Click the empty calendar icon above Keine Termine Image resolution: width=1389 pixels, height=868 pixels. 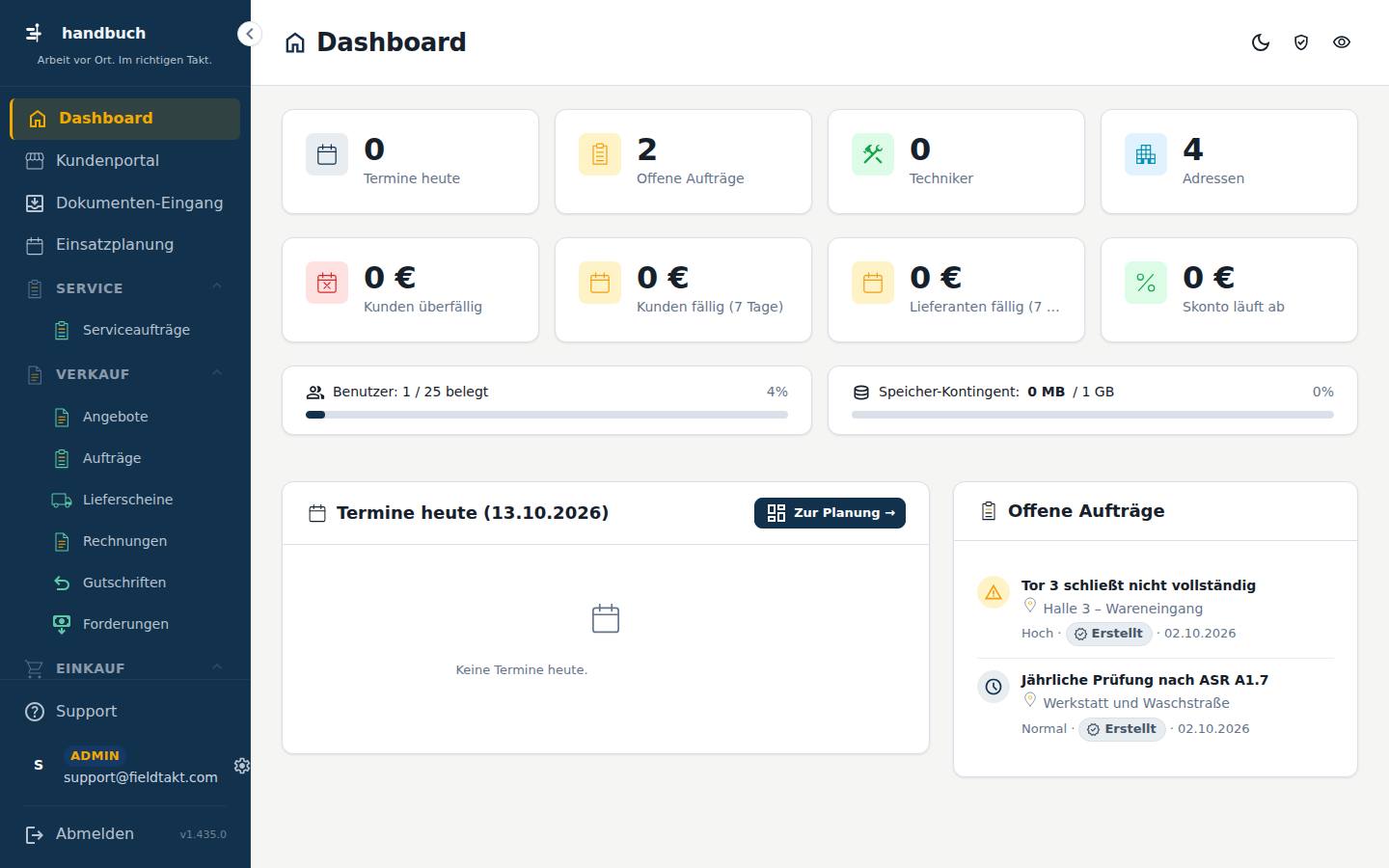pyautogui.click(x=606, y=618)
